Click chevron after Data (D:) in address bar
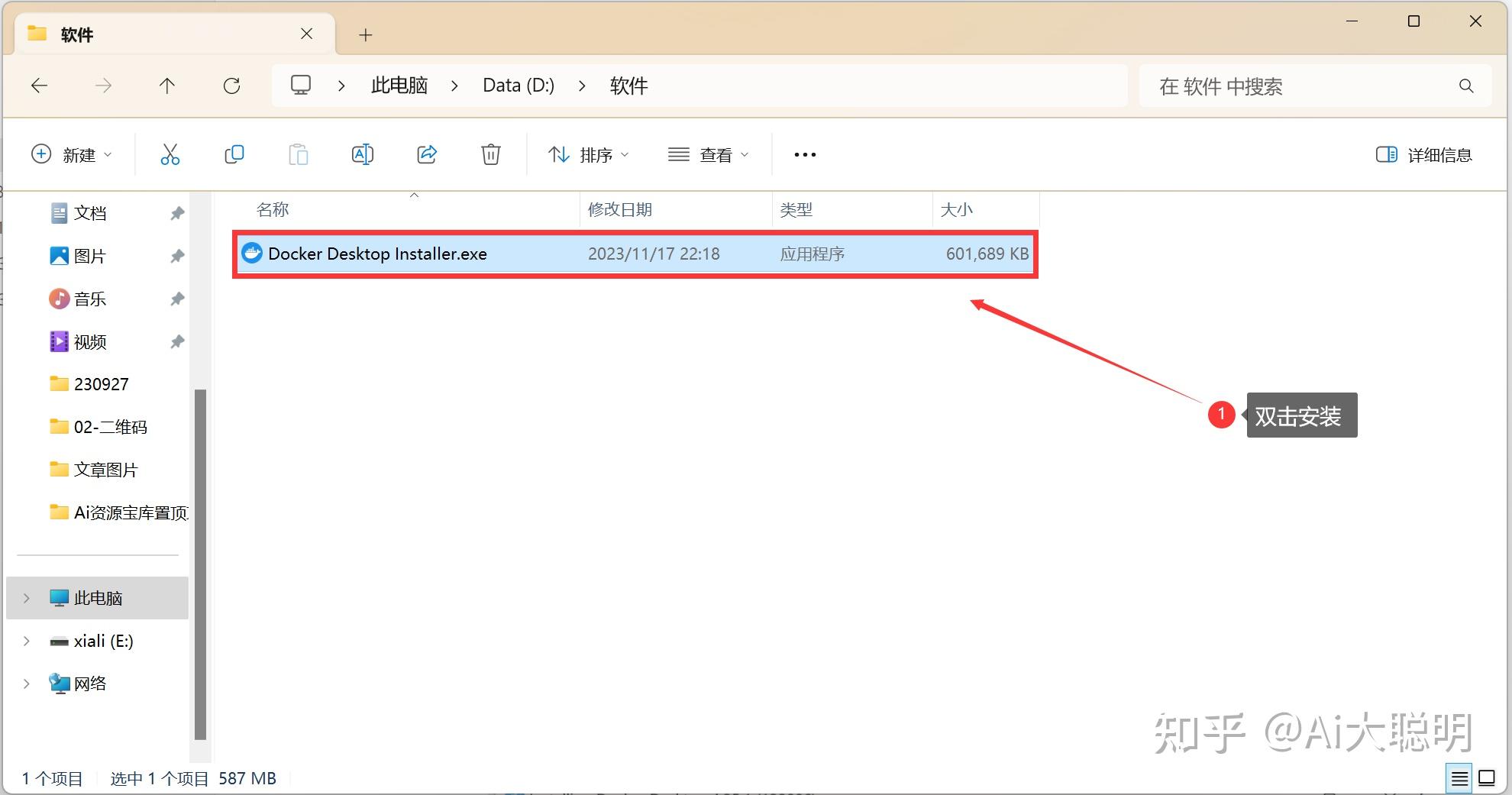 [583, 86]
